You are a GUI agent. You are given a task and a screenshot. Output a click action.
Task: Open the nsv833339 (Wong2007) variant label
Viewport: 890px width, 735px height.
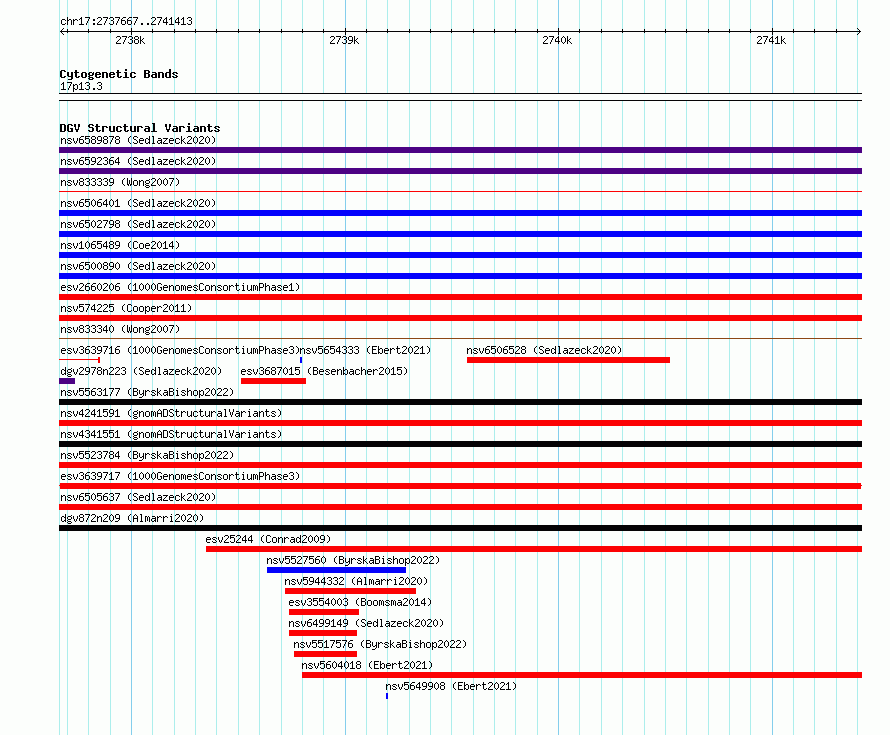(x=120, y=182)
